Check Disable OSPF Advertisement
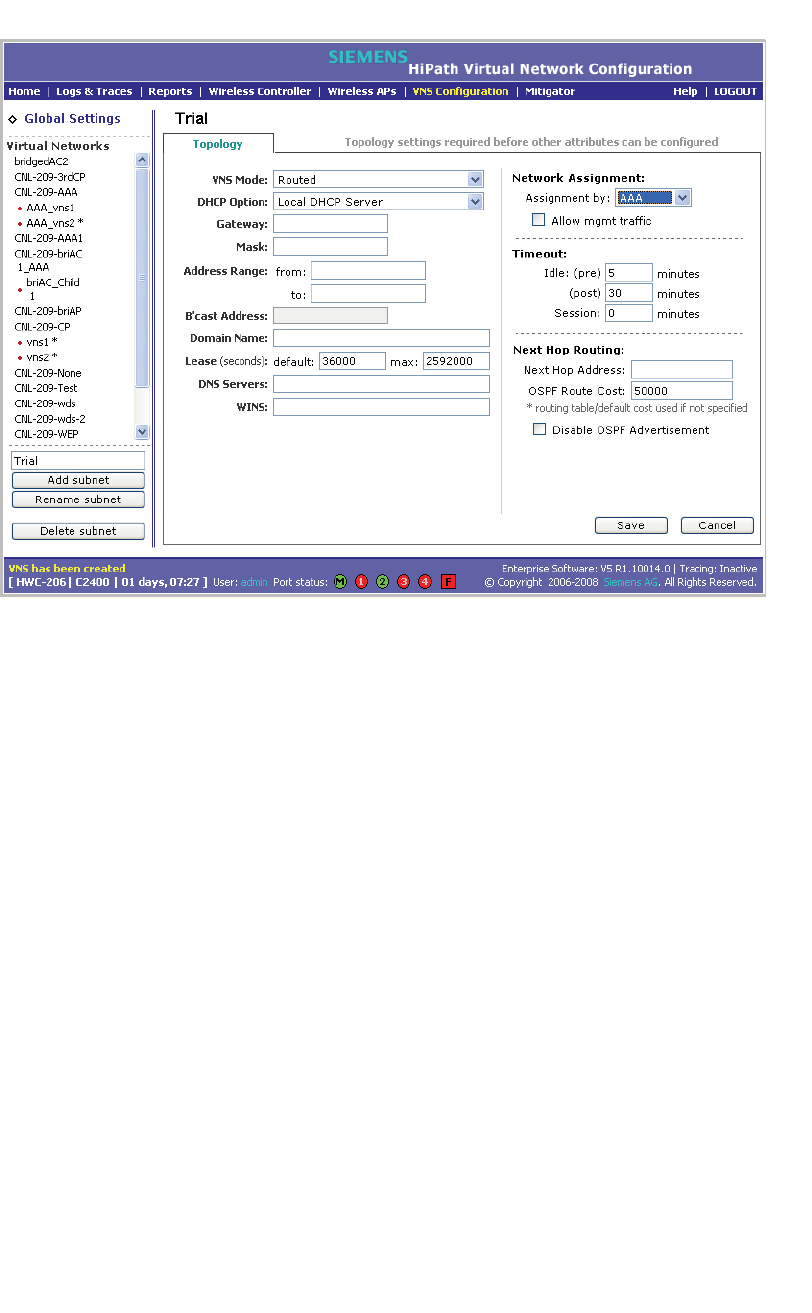 click(x=539, y=430)
